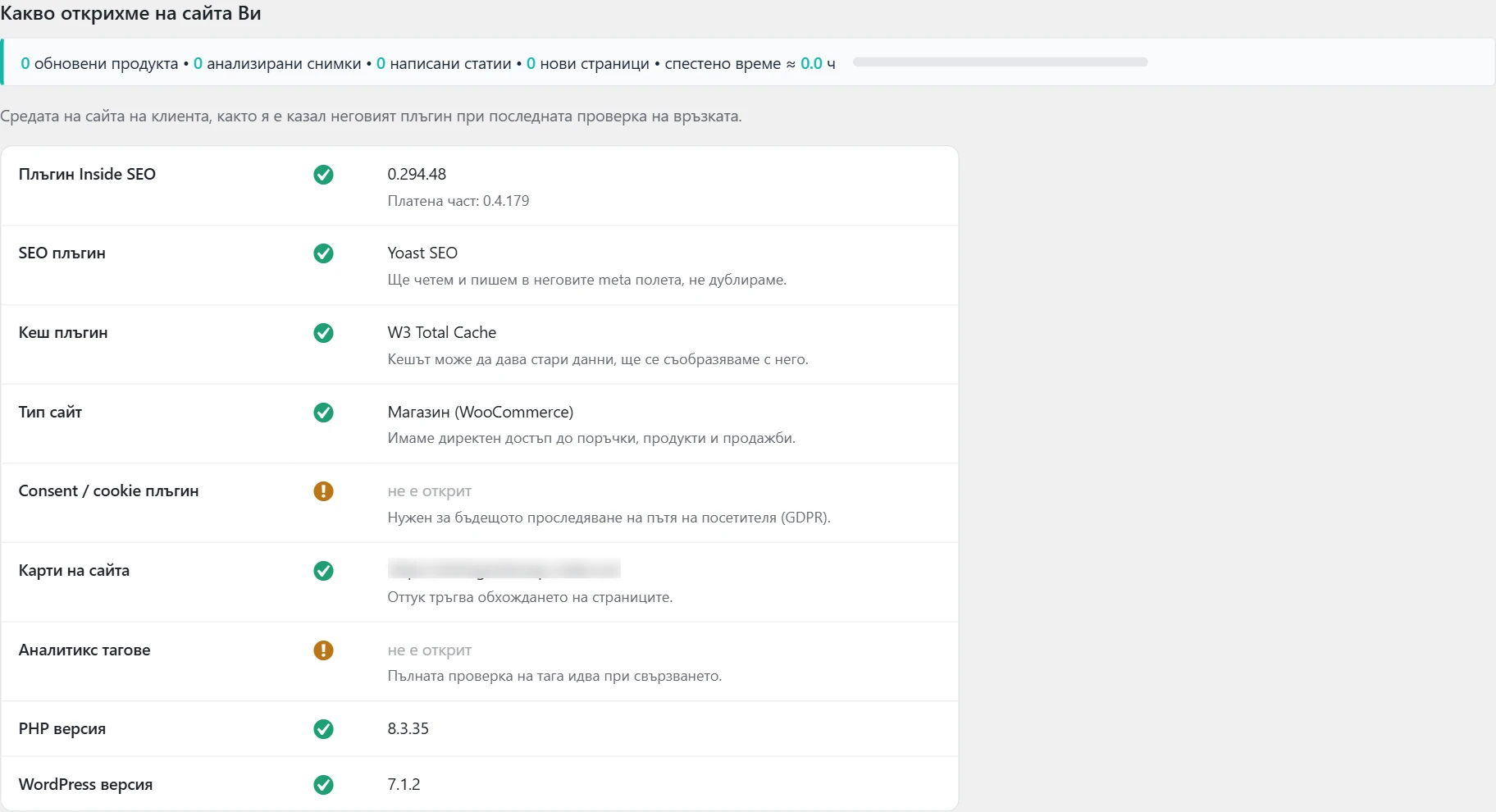Click the "Плъгин Inside SEO" row label
The width and height of the screenshot is (1496, 812).
click(87, 174)
